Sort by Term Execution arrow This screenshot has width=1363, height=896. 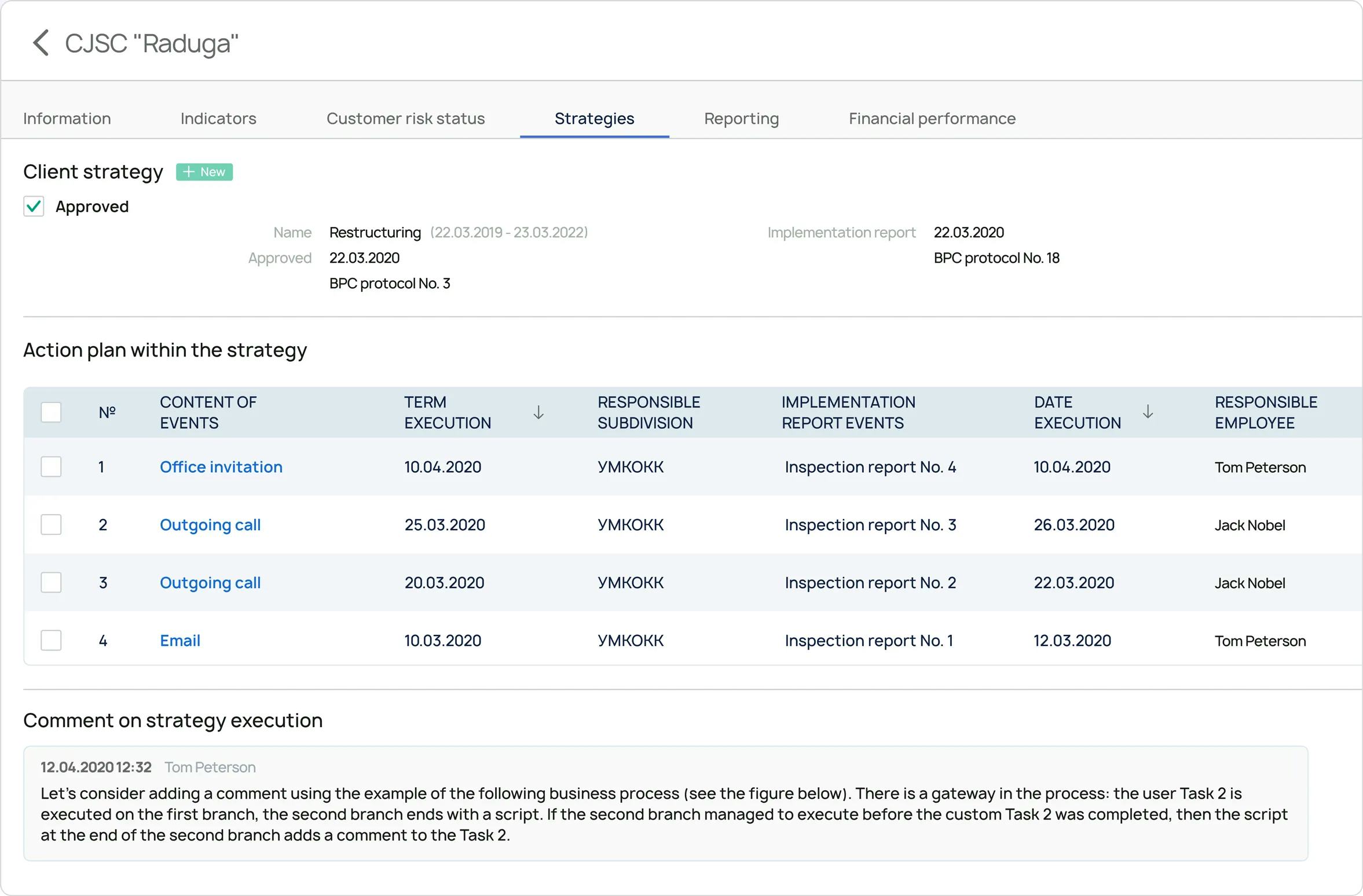(538, 412)
